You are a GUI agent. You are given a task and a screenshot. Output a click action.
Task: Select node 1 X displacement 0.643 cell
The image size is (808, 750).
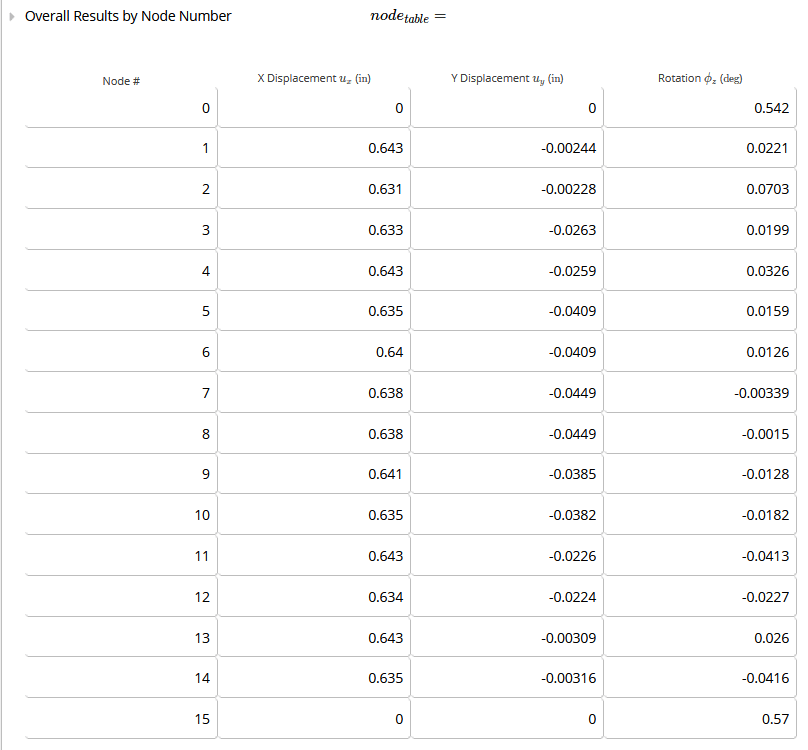[x=314, y=148]
